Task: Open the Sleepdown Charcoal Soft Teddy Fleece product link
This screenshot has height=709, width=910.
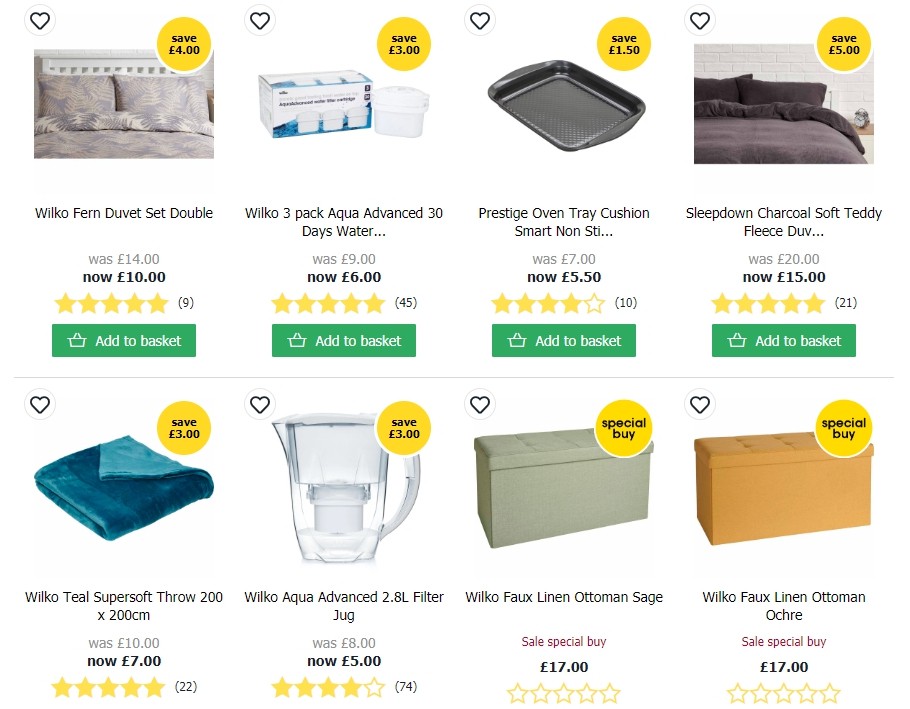Action: [x=783, y=221]
